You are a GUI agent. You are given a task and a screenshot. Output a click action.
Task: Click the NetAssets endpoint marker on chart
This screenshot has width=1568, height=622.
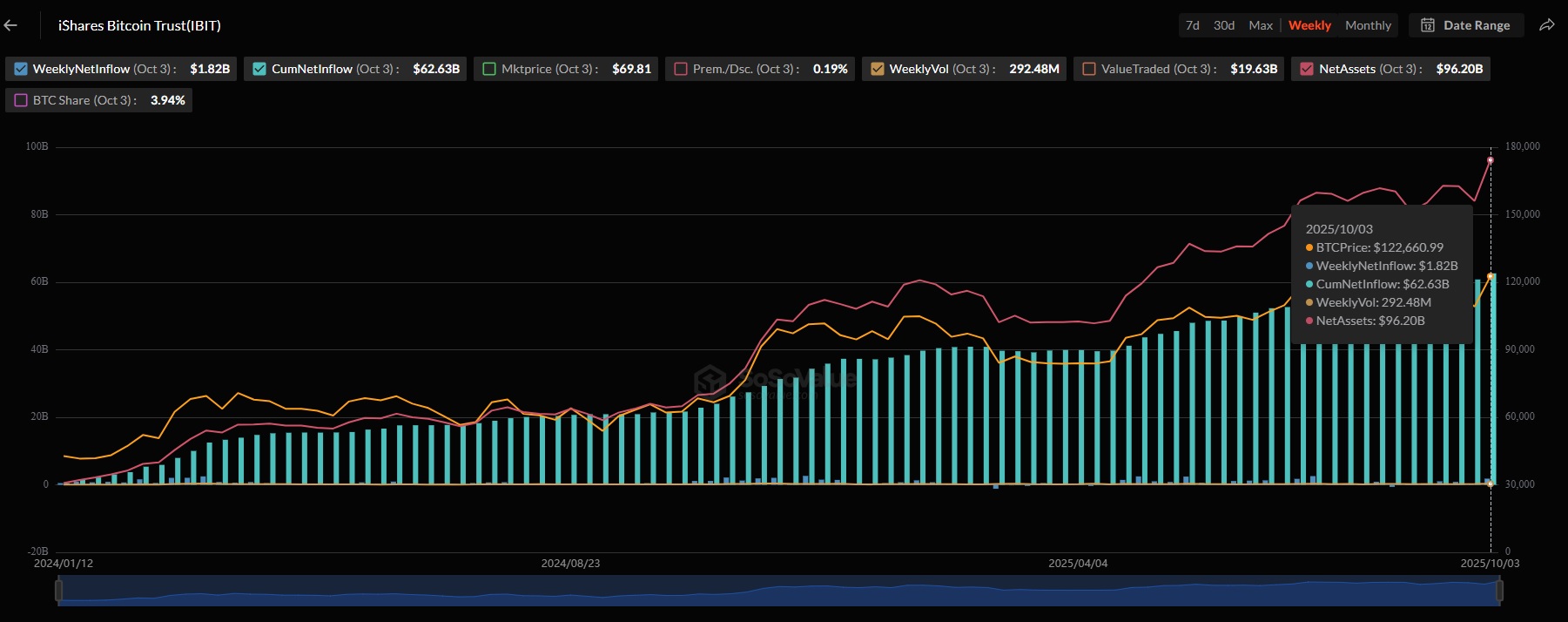point(1490,160)
